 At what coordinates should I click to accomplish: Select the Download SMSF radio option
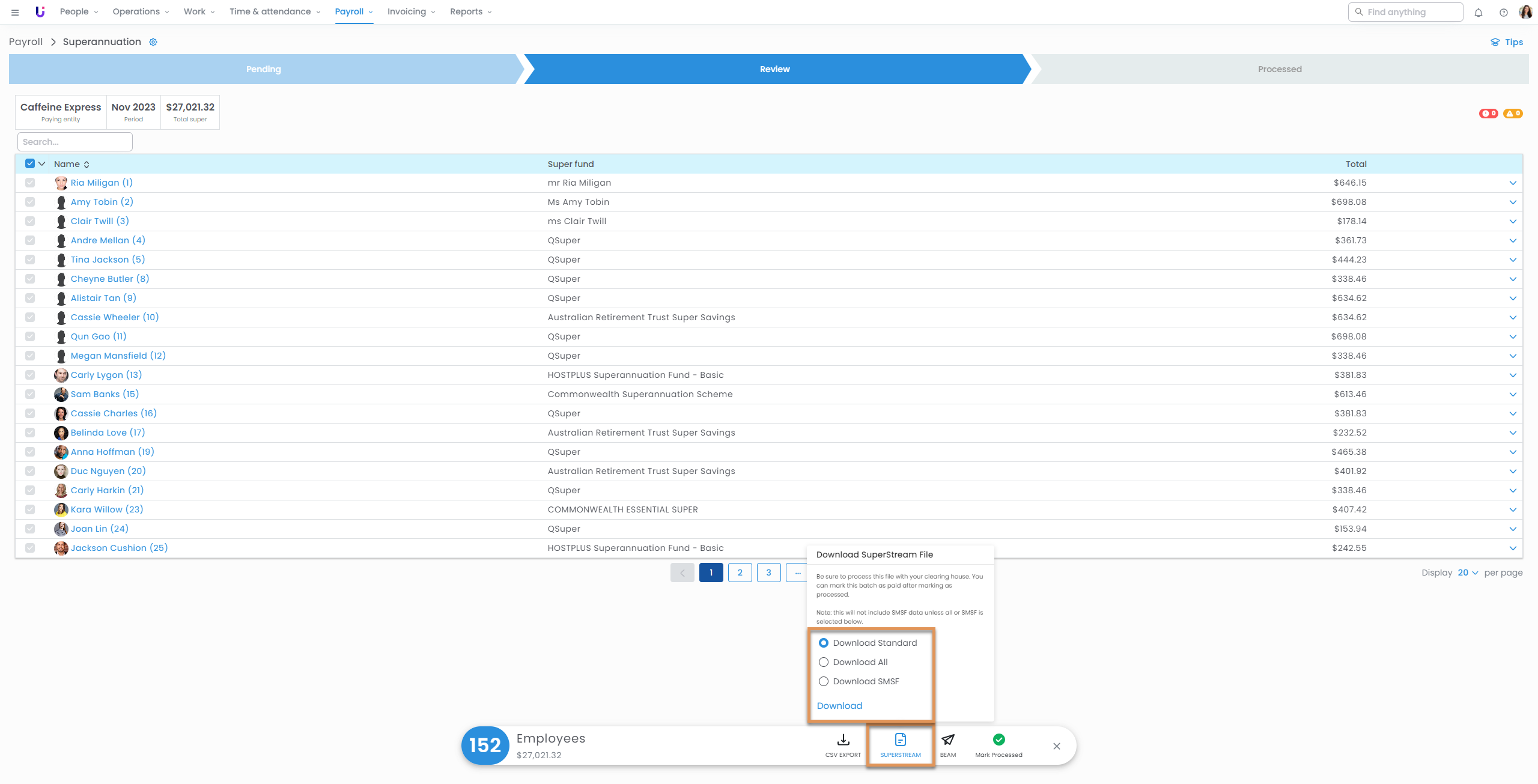(x=824, y=681)
